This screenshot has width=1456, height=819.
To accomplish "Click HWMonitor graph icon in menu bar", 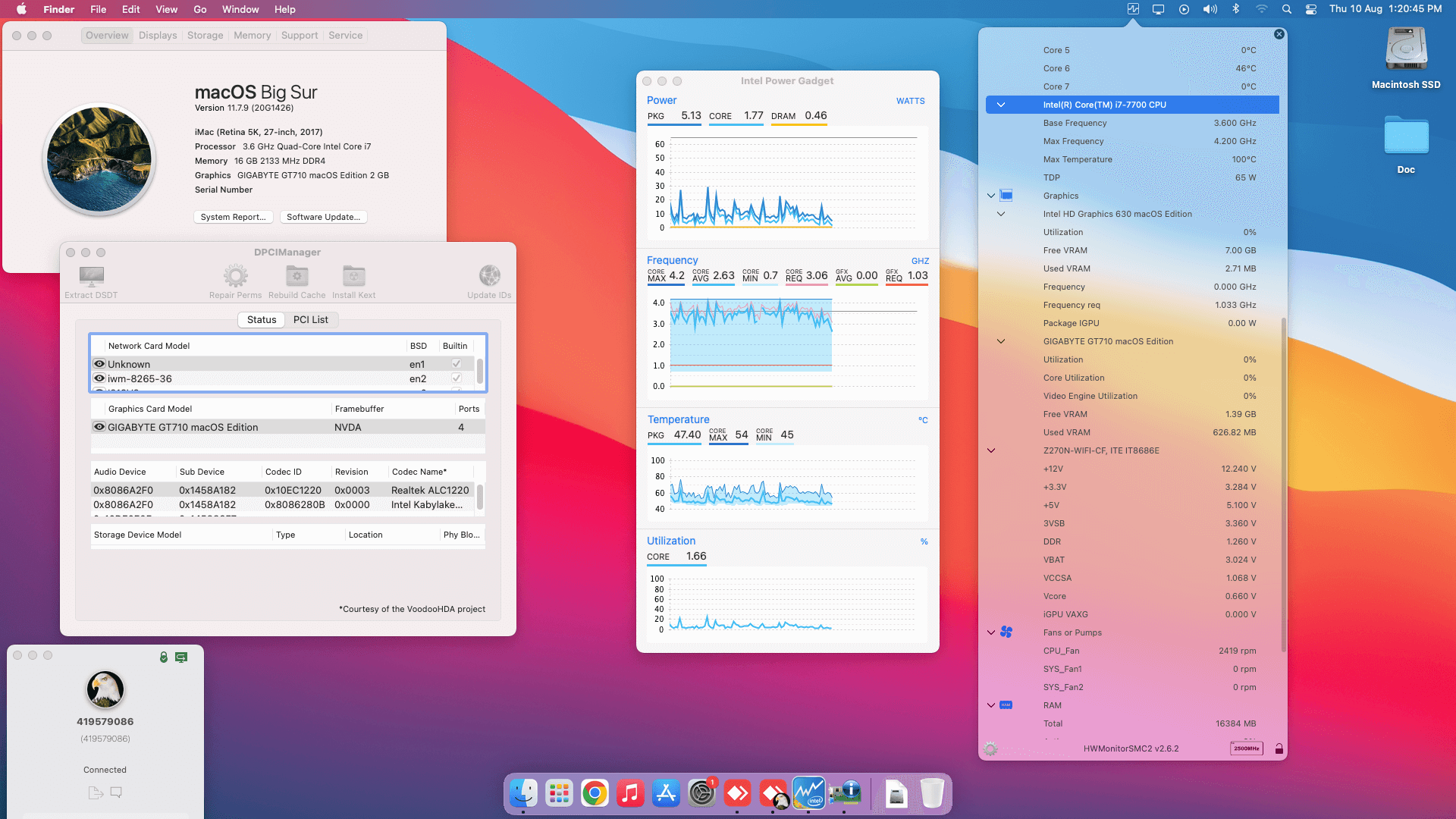I will [x=1133, y=9].
